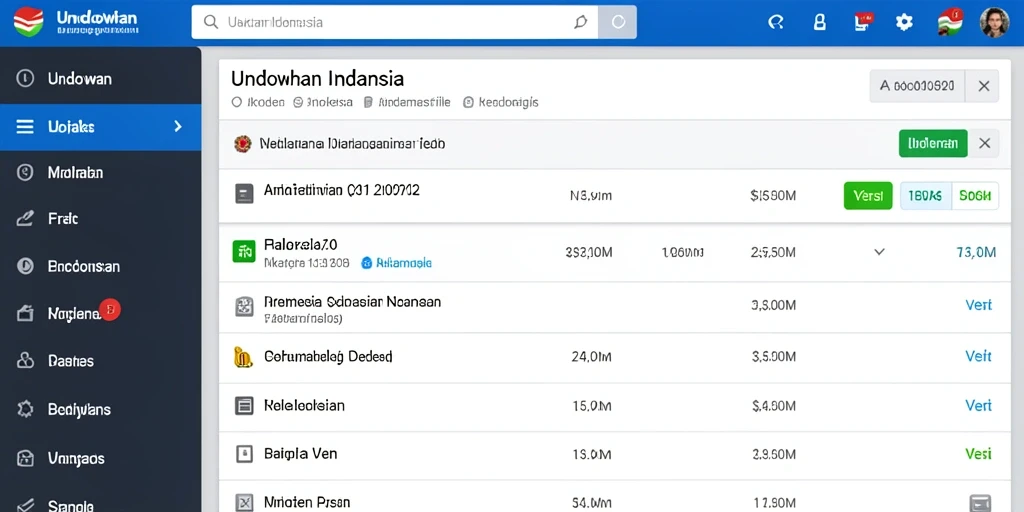
Task: Open the settings gear in top bar
Action: click(904, 22)
